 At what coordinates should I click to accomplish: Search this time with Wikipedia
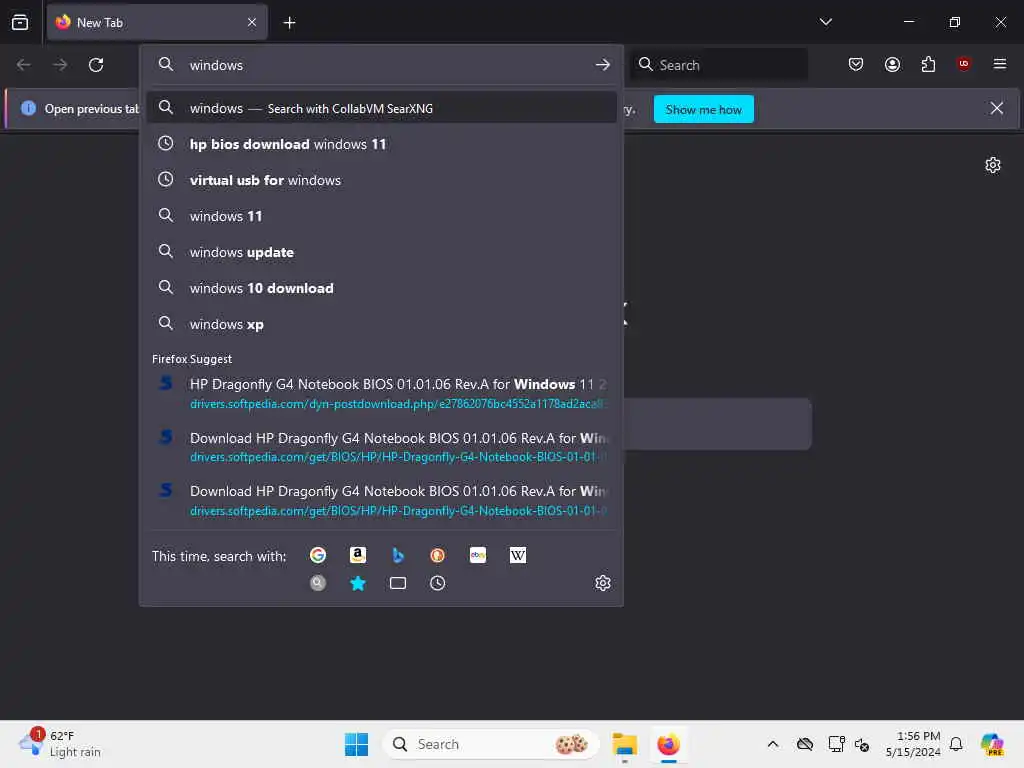point(518,555)
